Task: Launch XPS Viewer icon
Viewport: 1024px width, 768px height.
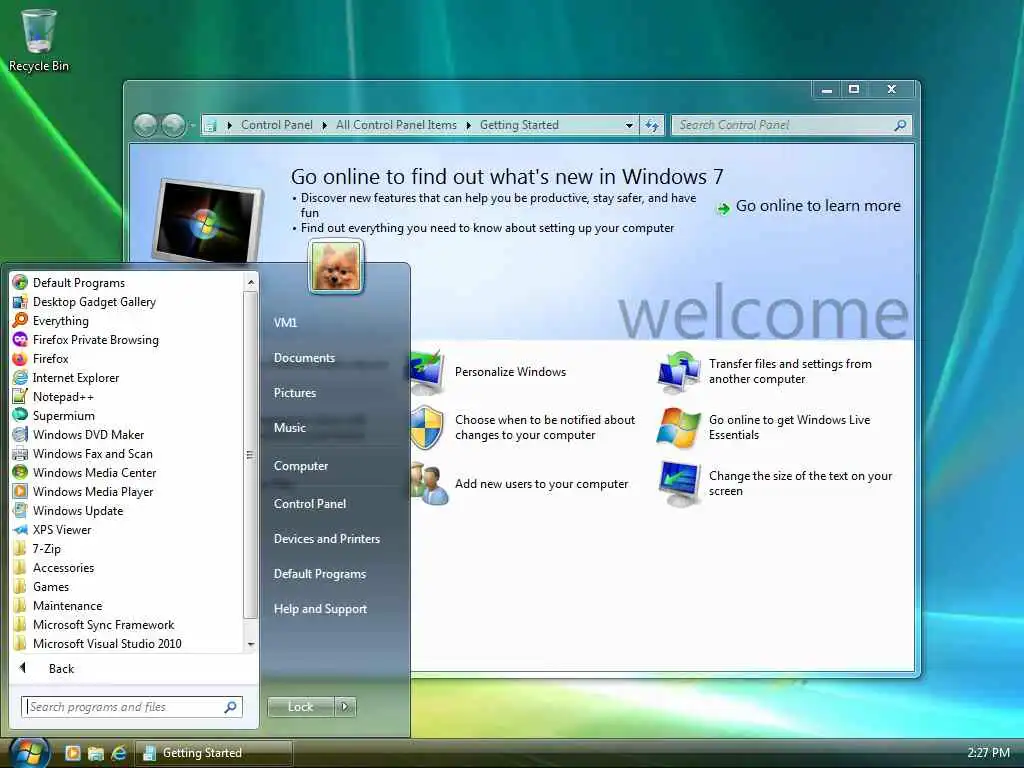Action: click(x=20, y=530)
